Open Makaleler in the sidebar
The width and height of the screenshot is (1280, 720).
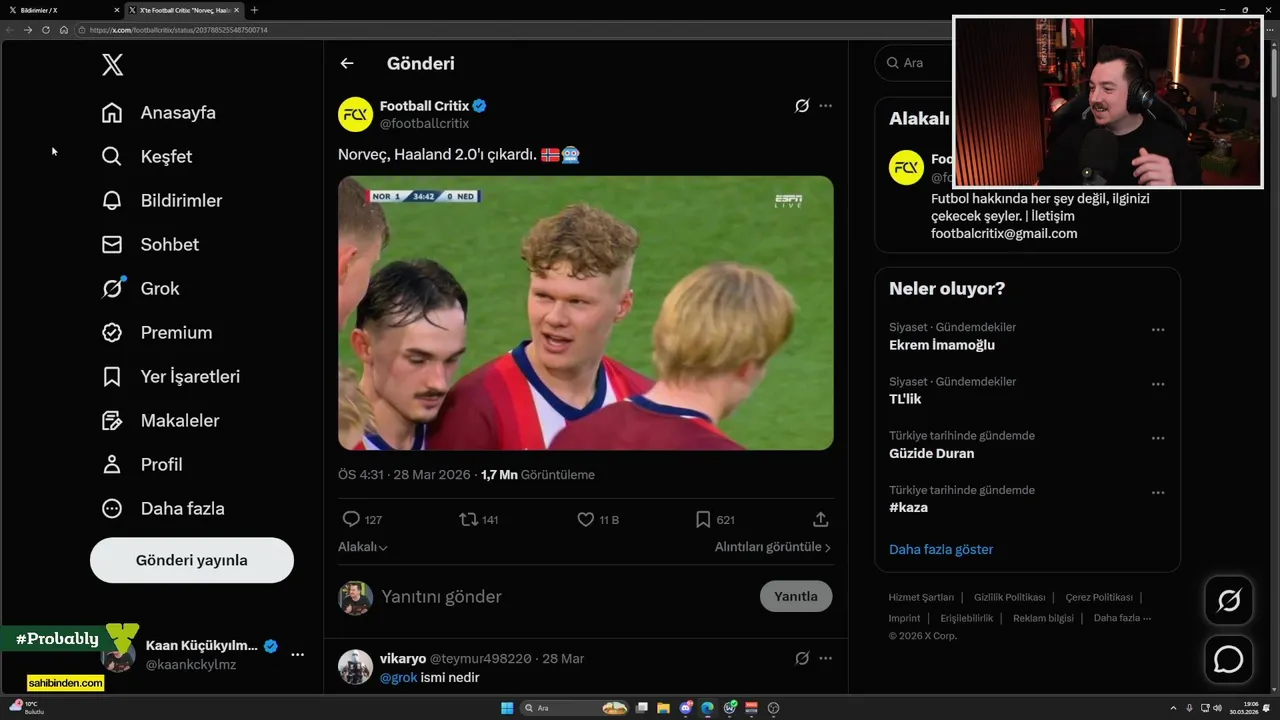(160, 421)
